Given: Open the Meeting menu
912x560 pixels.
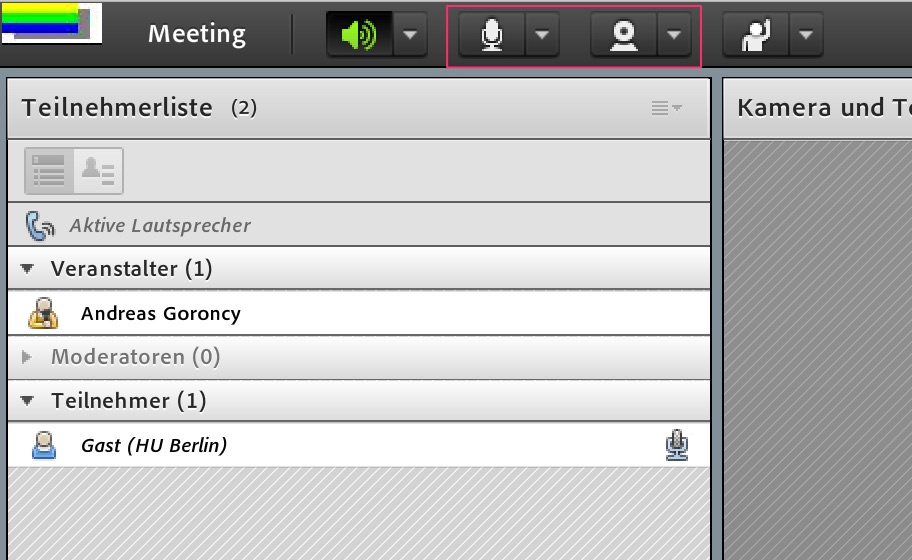Looking at the screenshot, I should point(197,34).
